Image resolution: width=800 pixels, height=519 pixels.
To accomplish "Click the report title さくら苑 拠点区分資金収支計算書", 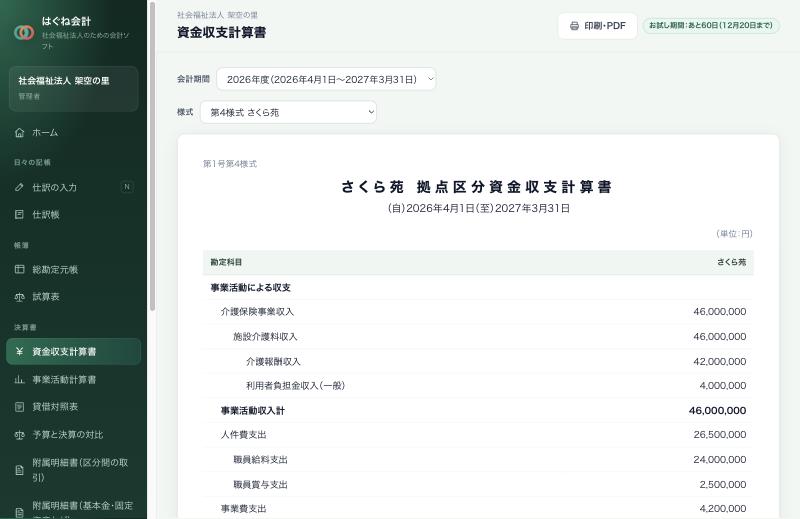I will click(477, 187).
